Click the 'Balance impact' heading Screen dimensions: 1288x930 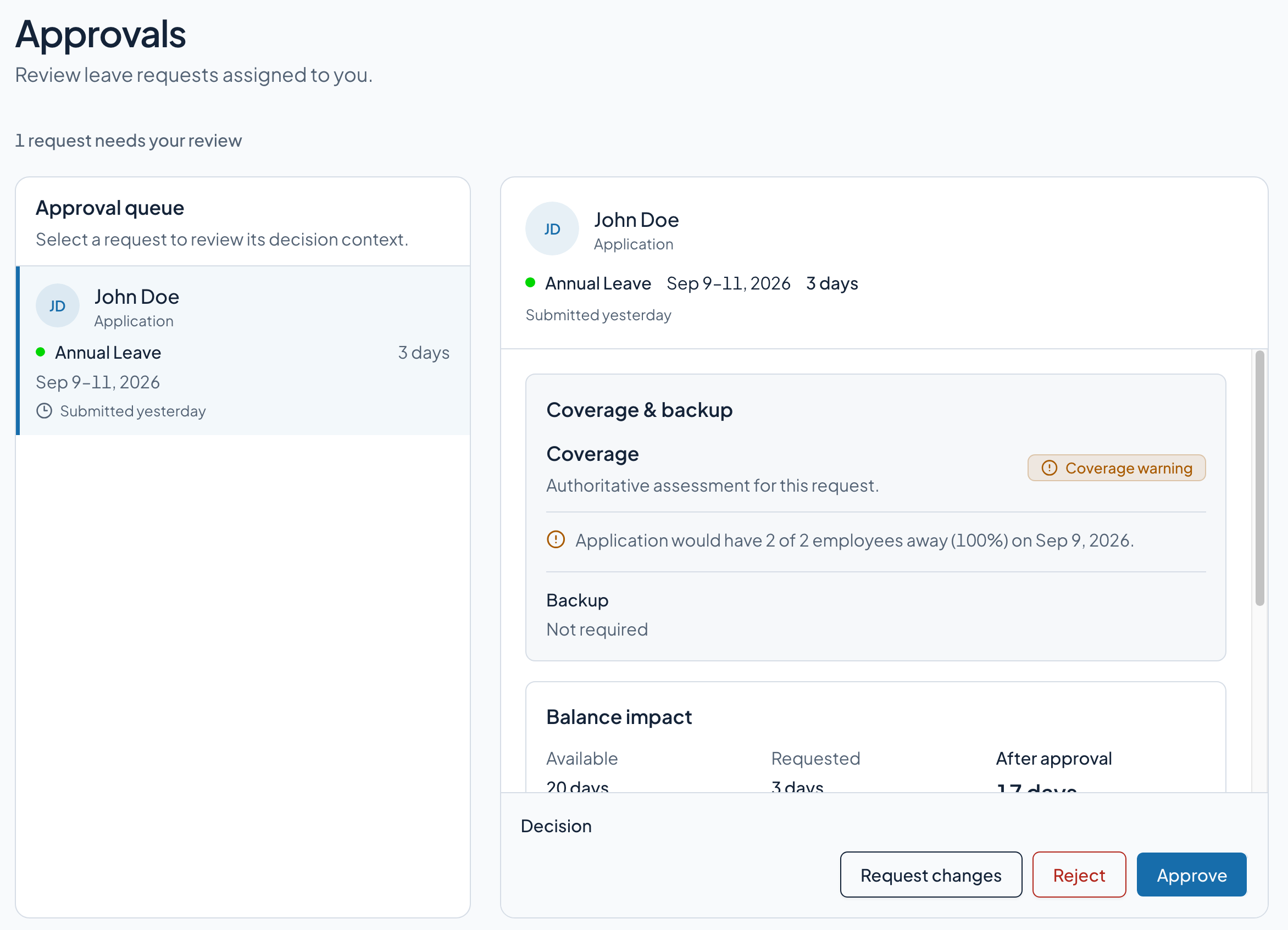tap(619, 717)
